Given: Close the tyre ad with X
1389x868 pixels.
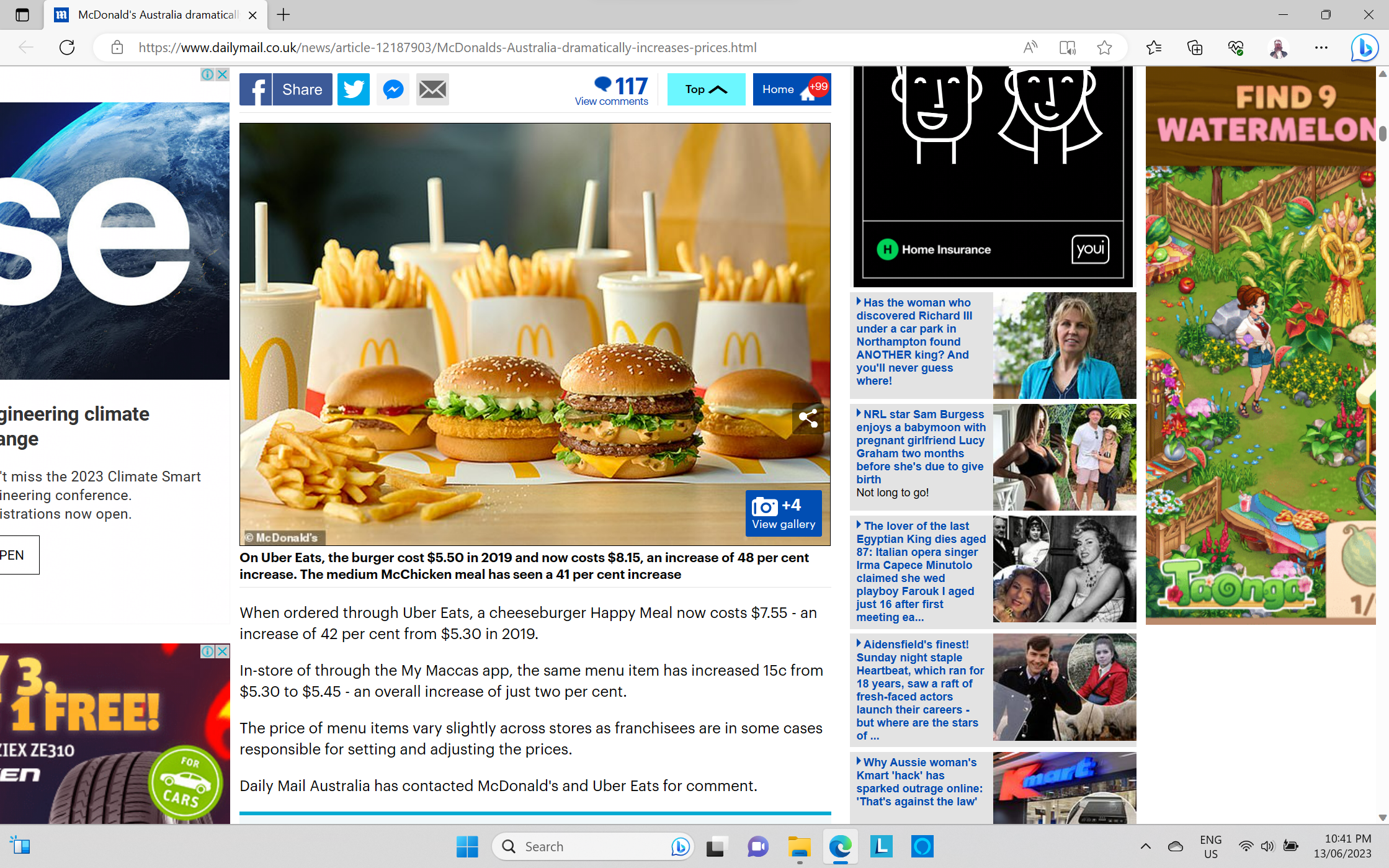Looking at the screenshot, I should point(222,651).
